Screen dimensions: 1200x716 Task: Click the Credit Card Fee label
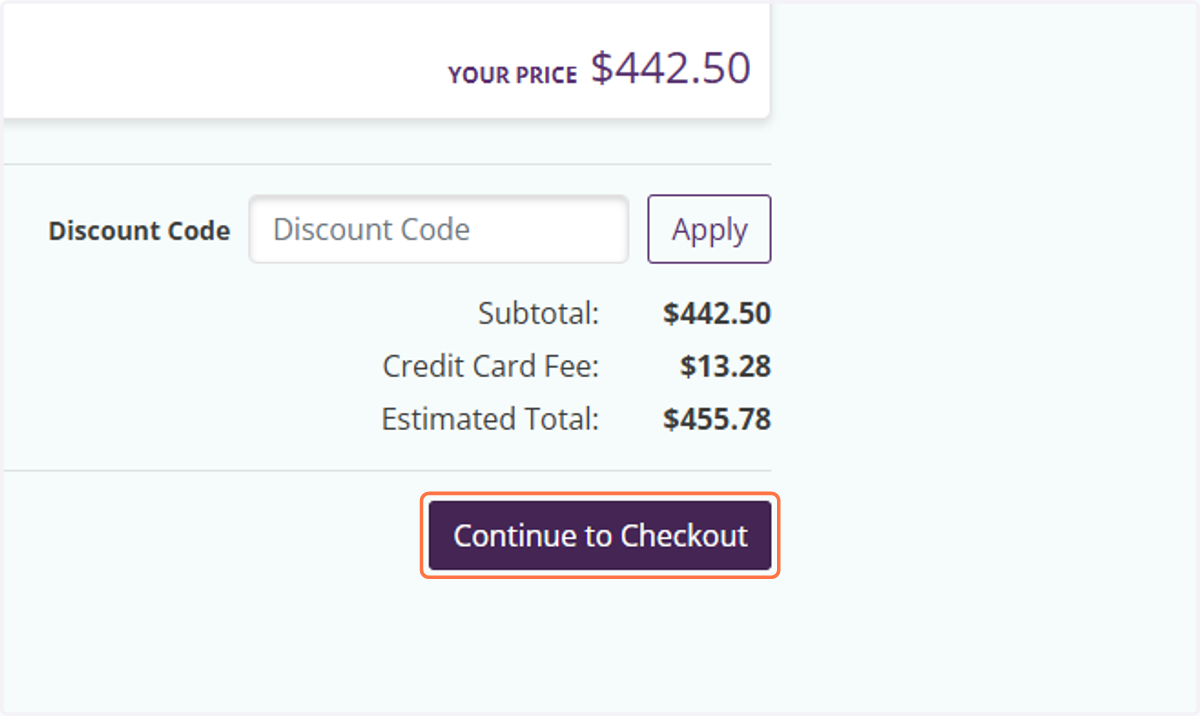(490, 367)
